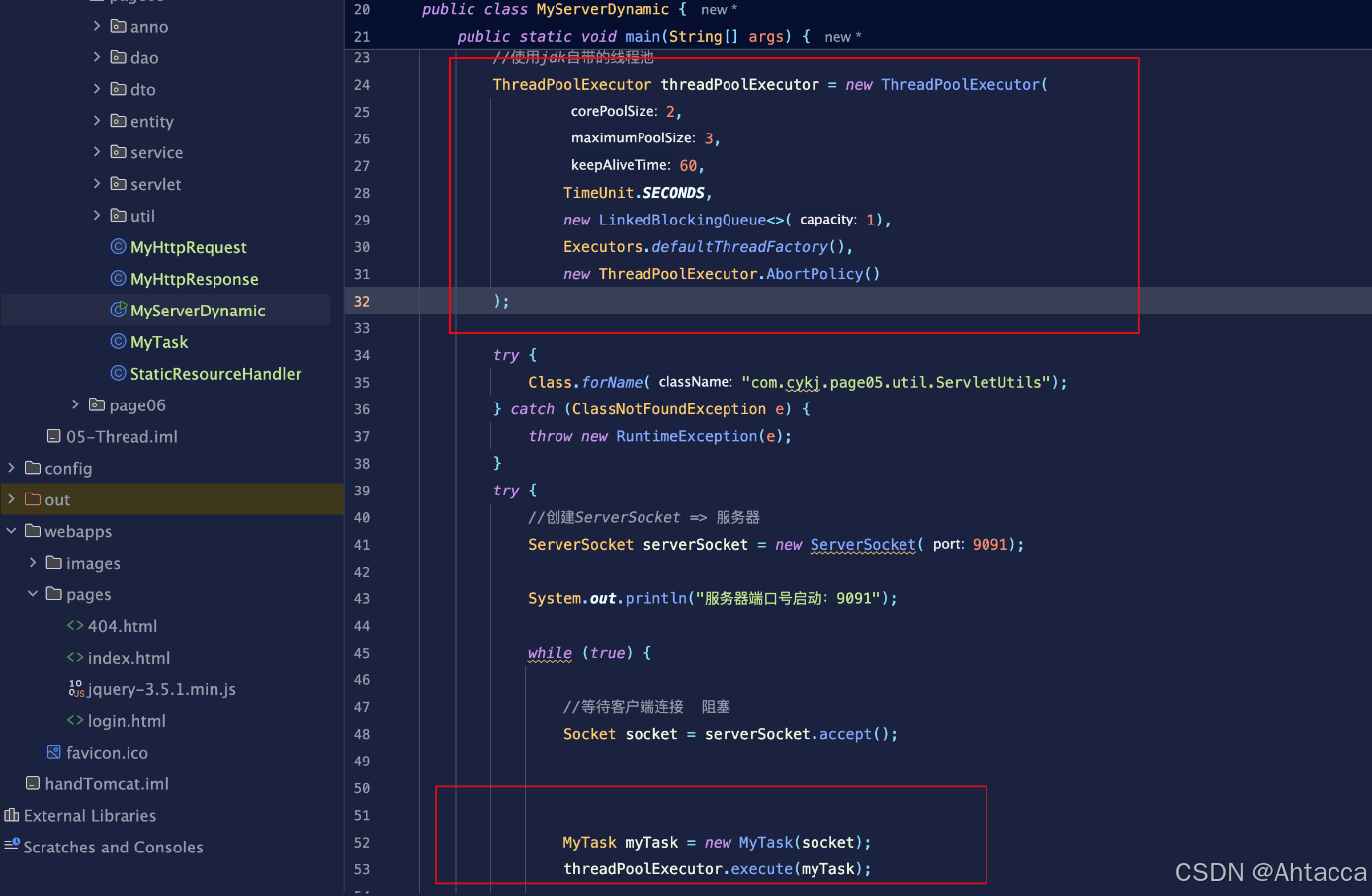Click the pages folder icon

[x=54, y=594]
